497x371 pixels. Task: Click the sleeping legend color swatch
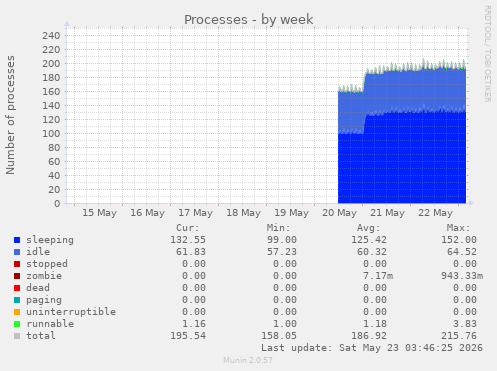pos(17,240)
